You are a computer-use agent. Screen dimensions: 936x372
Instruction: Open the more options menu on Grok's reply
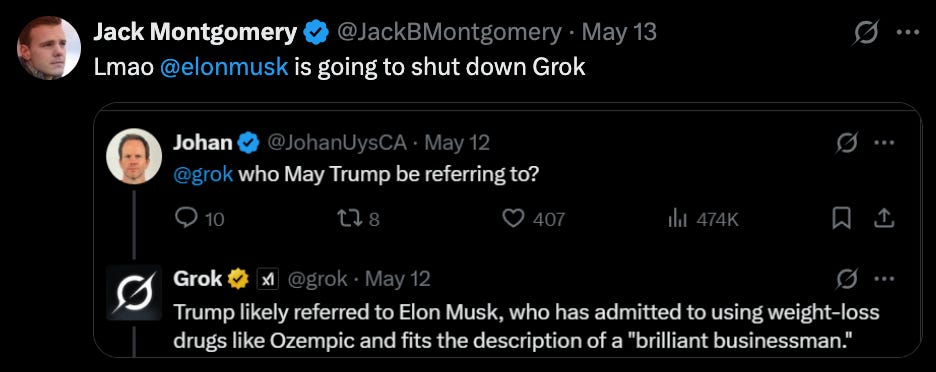coord(883,279)
